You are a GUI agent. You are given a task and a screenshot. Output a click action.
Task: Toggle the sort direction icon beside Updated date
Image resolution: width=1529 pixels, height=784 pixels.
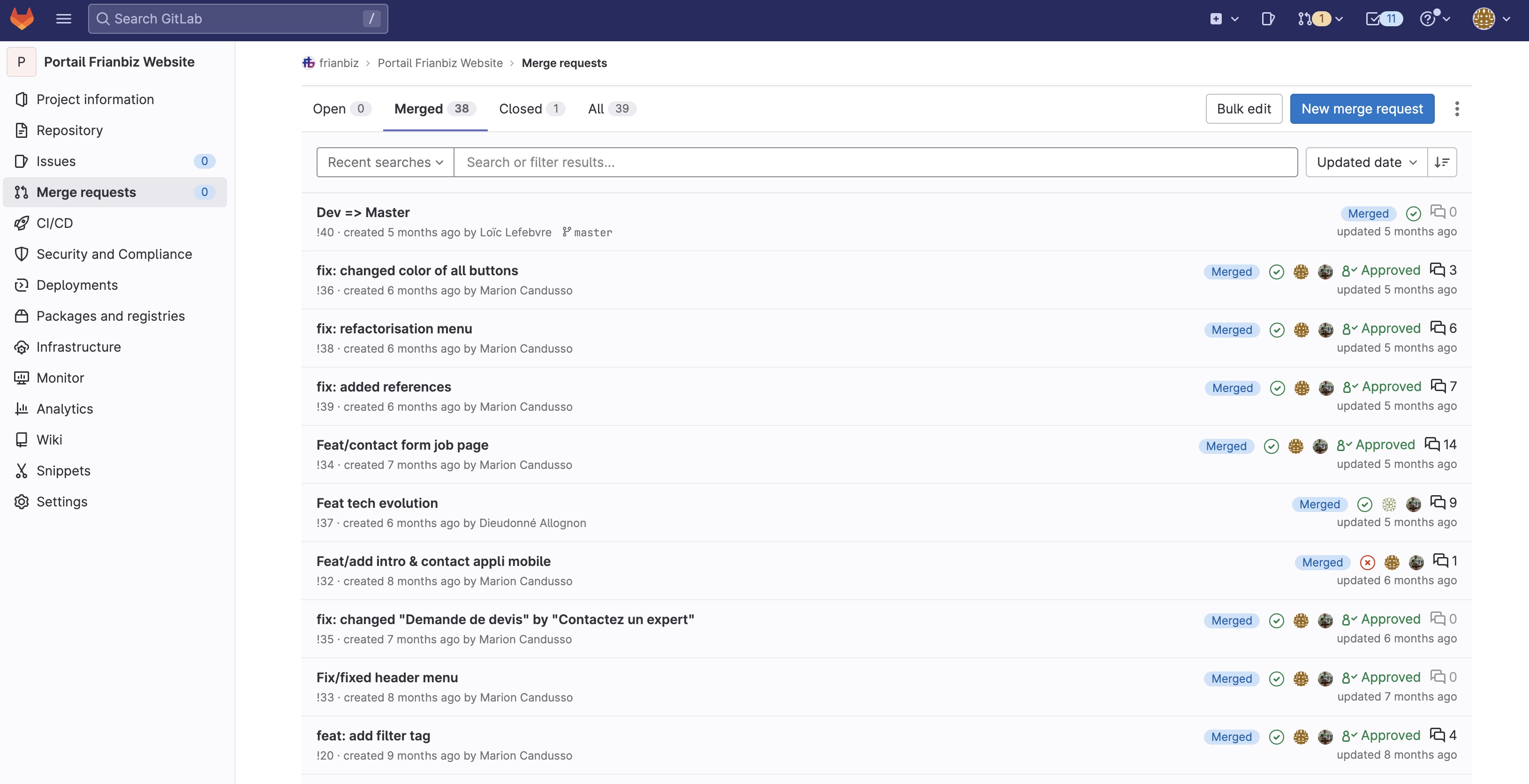(x=1442, y=161)
